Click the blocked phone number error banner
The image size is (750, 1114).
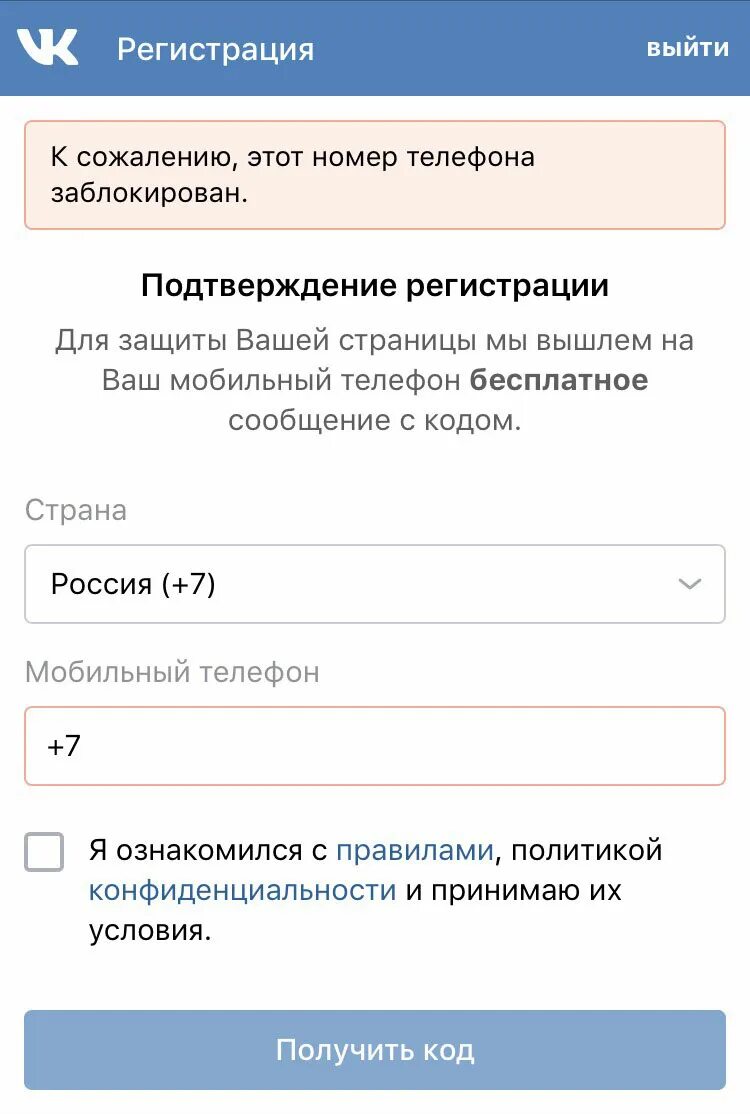(x=374, y=175)
